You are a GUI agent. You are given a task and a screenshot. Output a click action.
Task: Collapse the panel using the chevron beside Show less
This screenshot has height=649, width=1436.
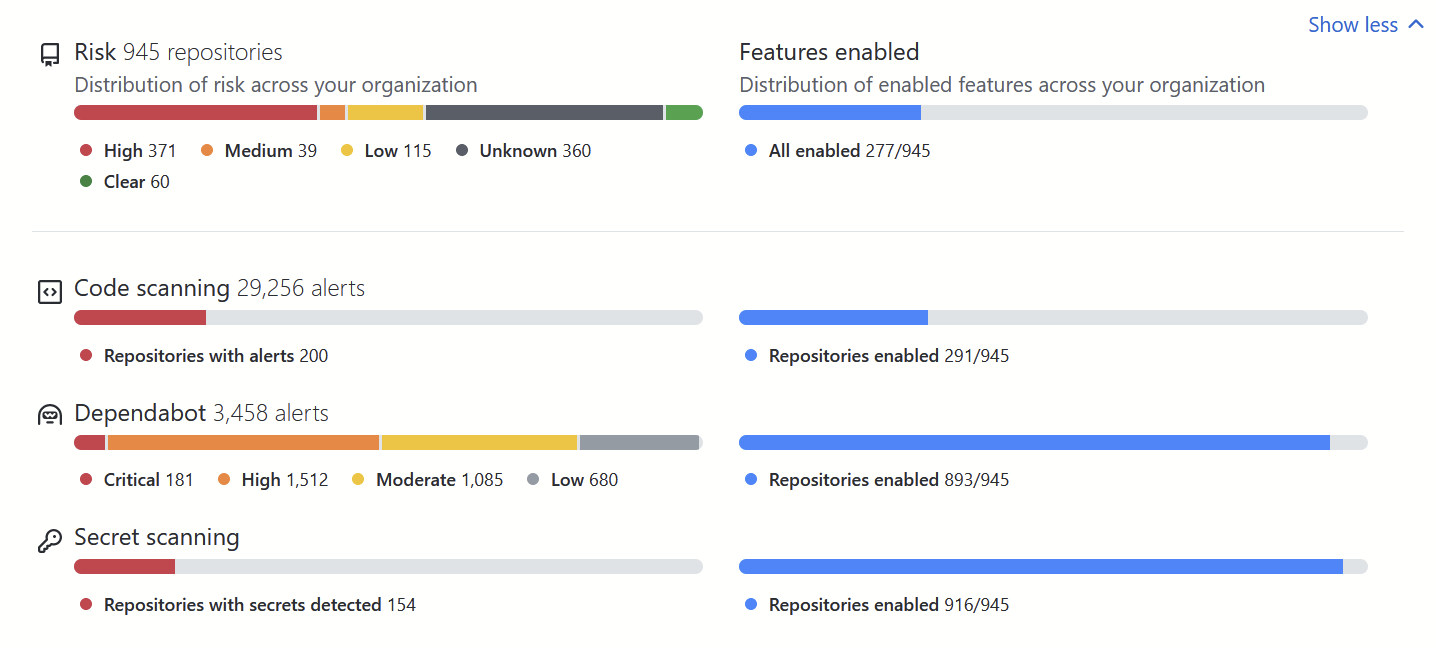pos(1416,24)
